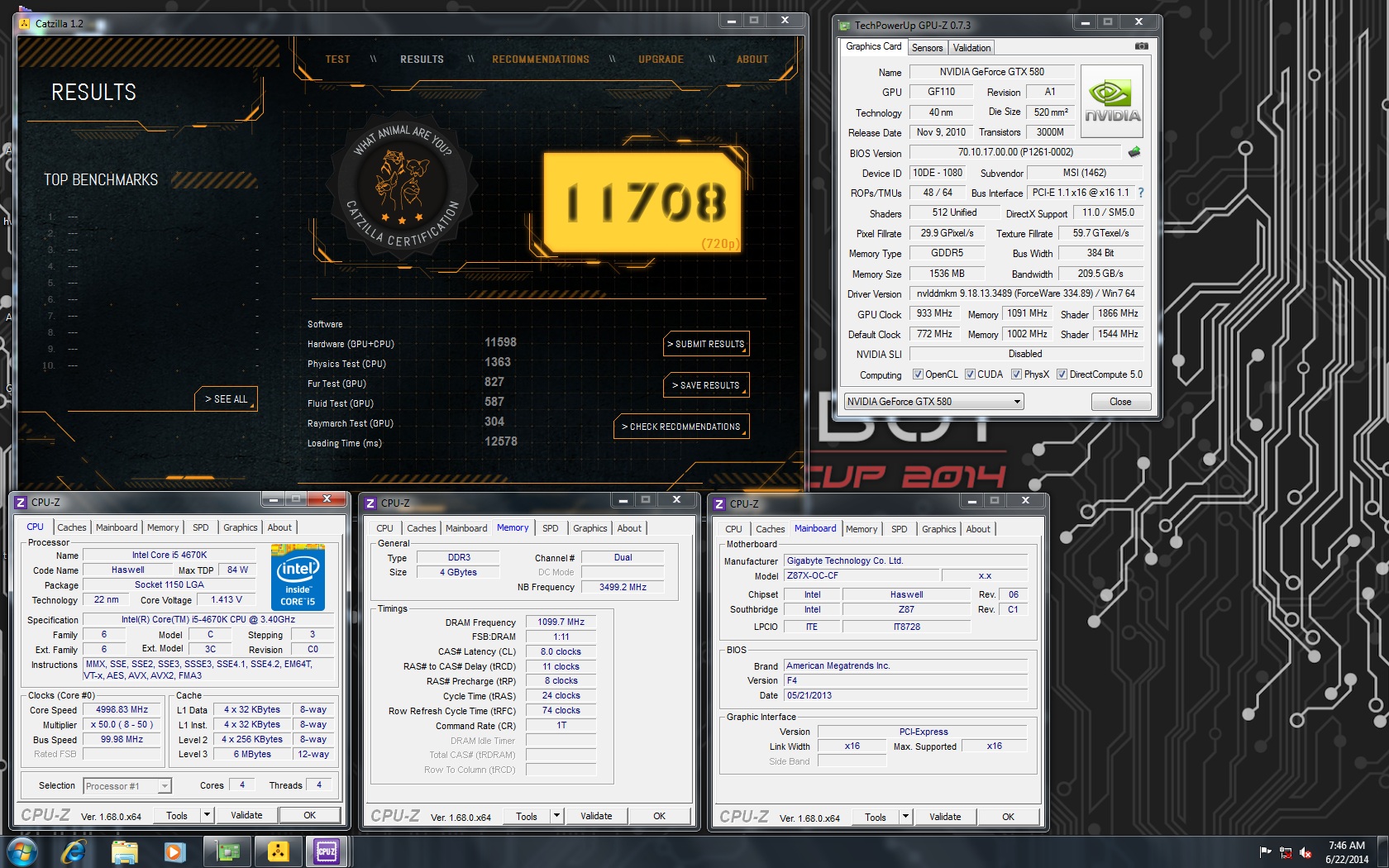Viewport: 1389px width, 868px height.
Task: Open About tab in the CPU-Z CPU-tab window
Action: 279,527
